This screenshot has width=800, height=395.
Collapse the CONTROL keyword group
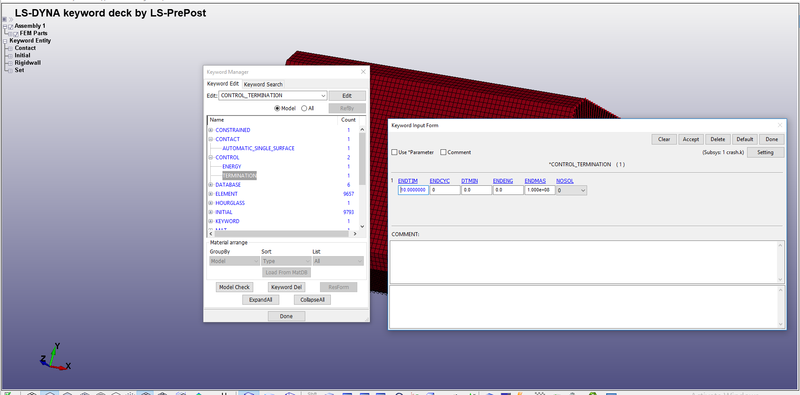(x=211, y=158)
